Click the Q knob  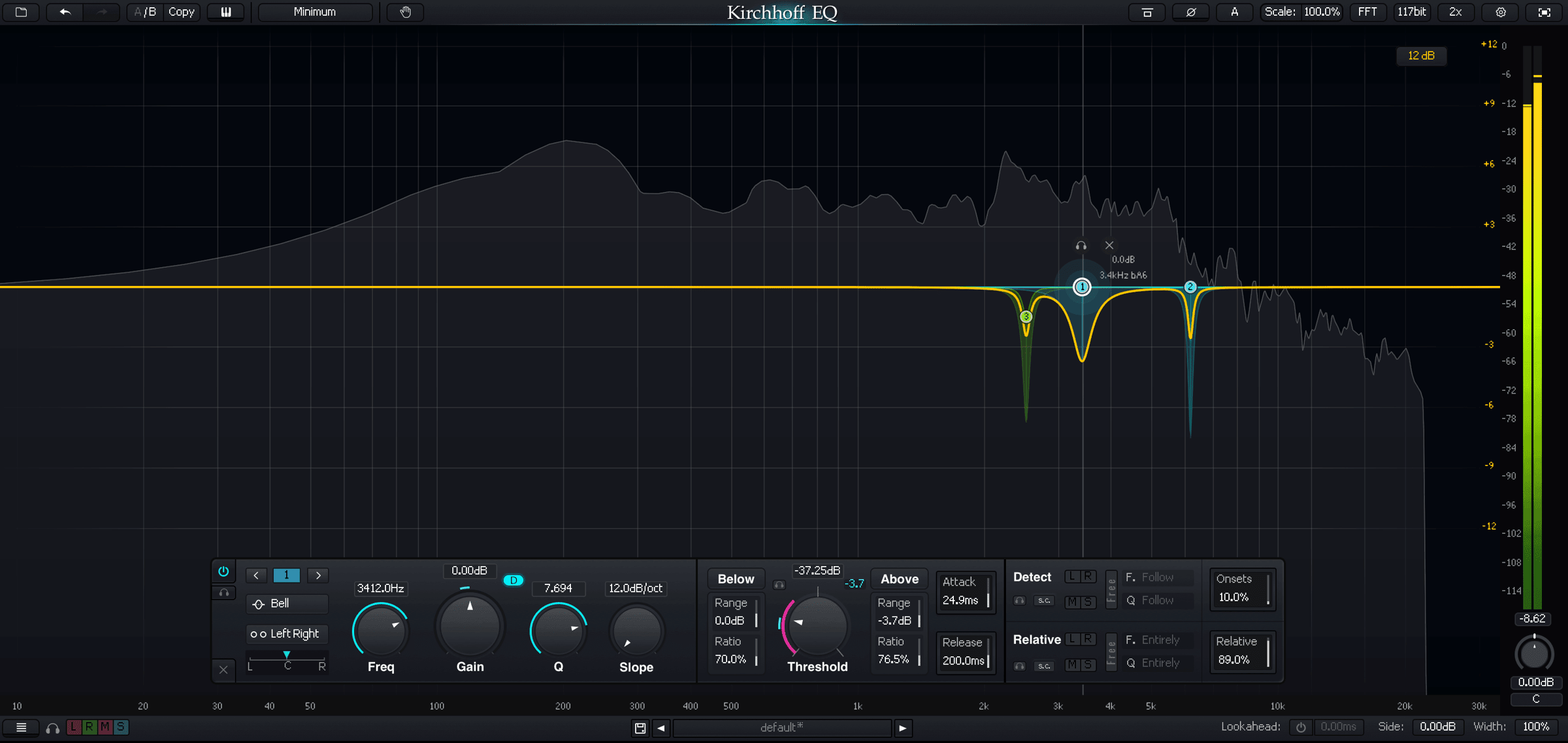tap(559, 630)
